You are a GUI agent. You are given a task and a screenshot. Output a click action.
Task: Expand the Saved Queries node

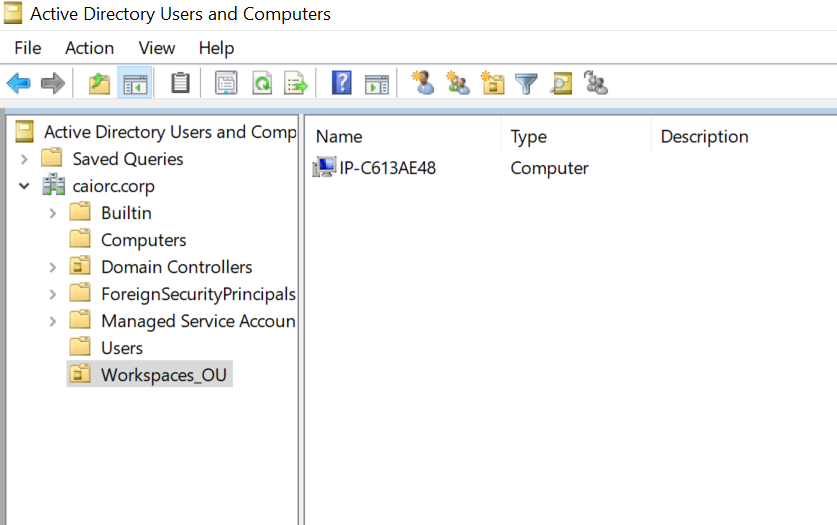pos(24,159)
